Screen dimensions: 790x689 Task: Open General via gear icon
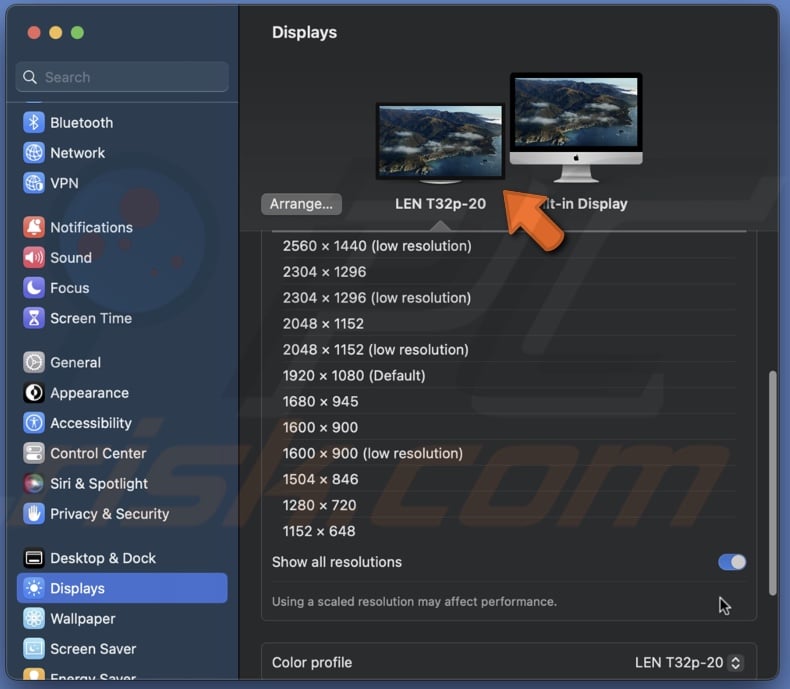point(34,362)
